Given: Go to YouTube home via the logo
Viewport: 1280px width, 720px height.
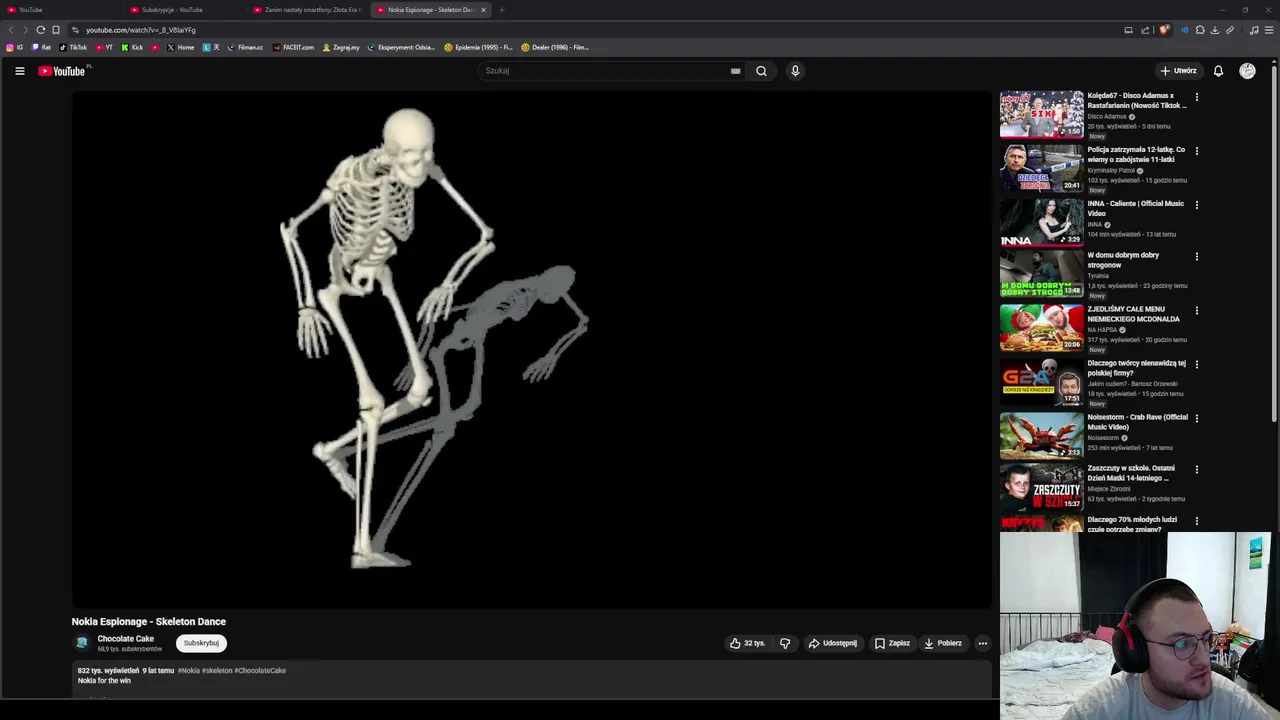Looking at the screenshot, I should tap(62, 71).
